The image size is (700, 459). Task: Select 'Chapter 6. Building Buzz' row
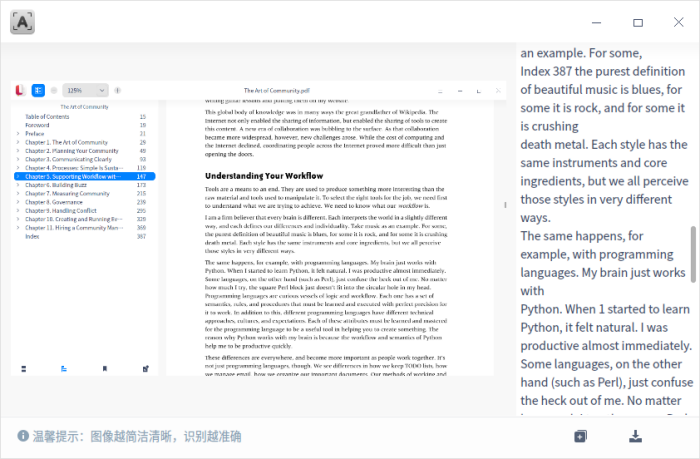(85, 185)
